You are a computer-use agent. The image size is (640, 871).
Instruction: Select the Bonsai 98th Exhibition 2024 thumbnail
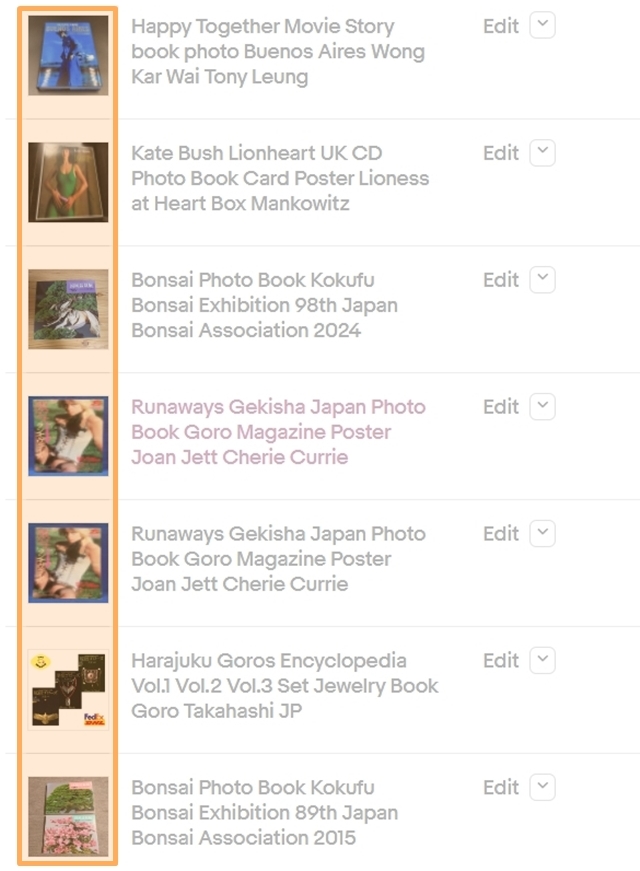click(68, 309)
